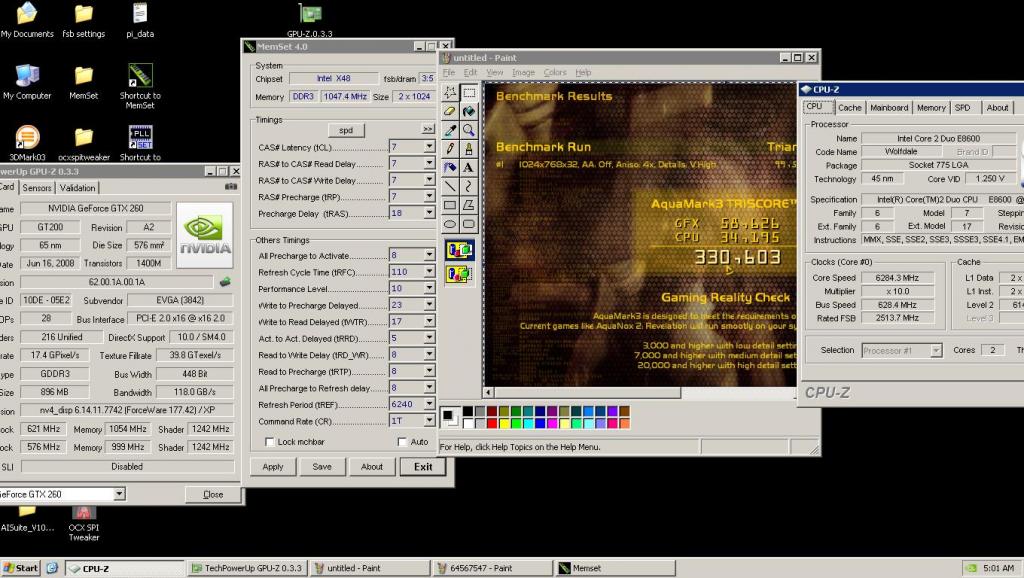Open the My Computer desktop icon
Image resolution: width=1024 pixels, height=578 pixels.
pyautogui.click(x=27, y=82)
